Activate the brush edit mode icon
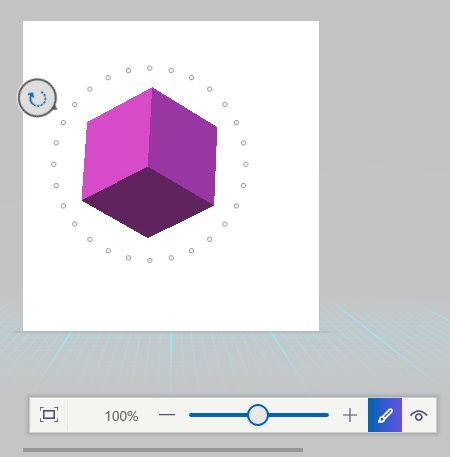The width and height of the screenshot is (450, 457). [385, 415]
